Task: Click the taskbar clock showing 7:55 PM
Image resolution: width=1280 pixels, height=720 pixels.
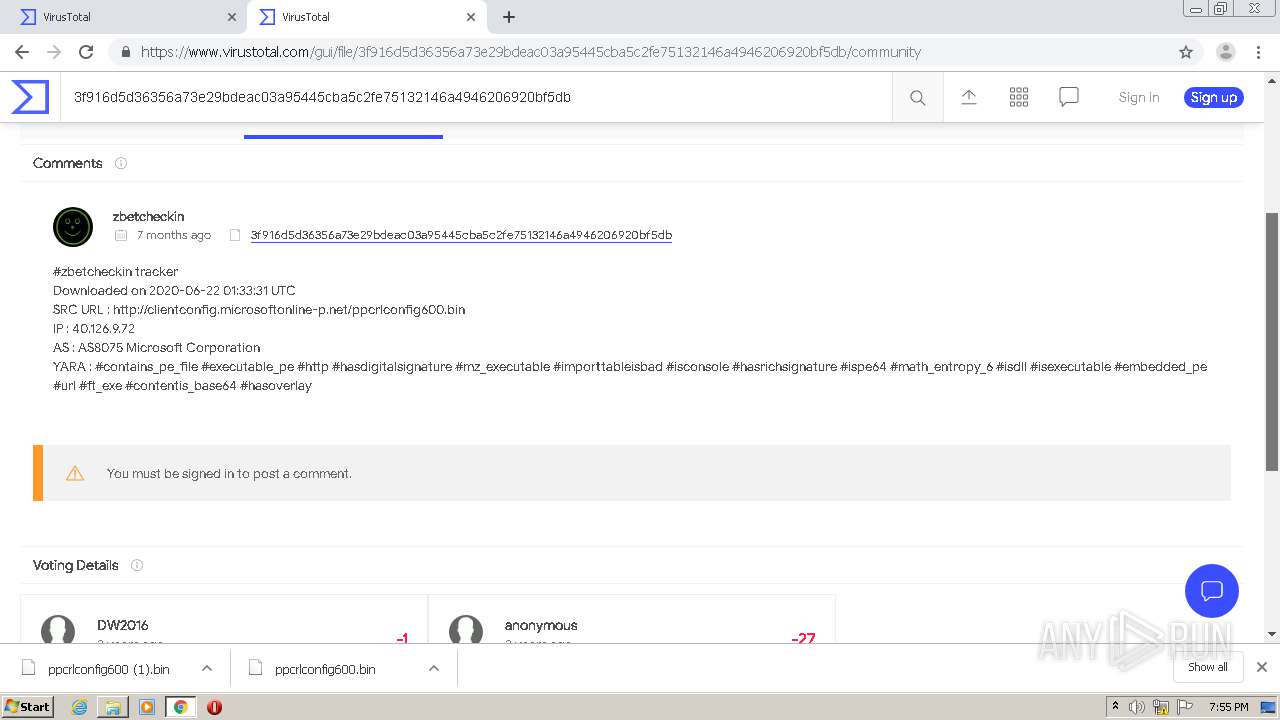Action: coord(1228,707)
